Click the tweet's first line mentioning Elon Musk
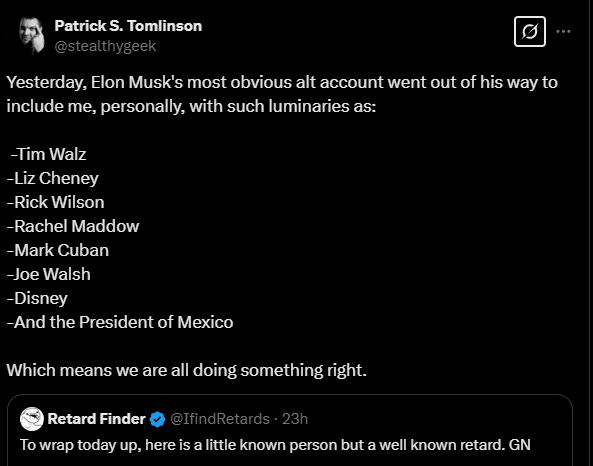The height and width of the screenshot is (466, 593). click(x=282, y=82)
